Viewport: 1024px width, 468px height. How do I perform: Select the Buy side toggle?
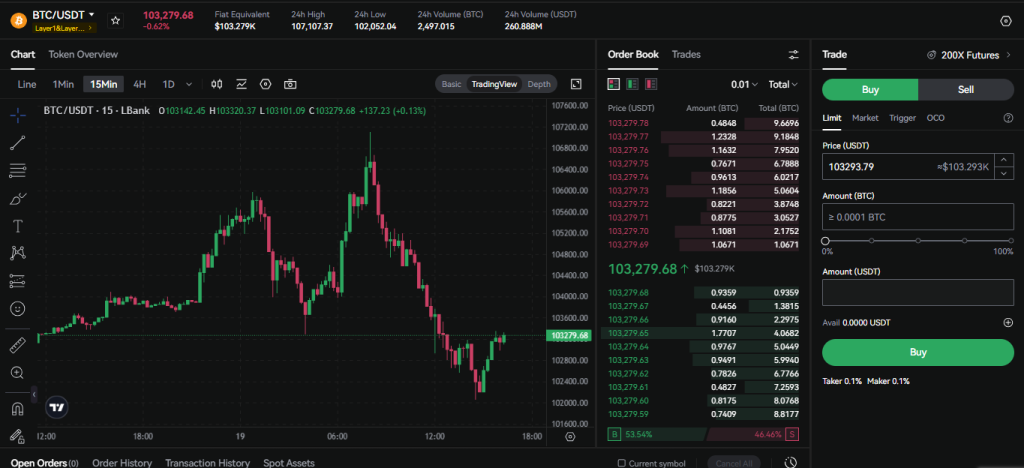click(870, 89)
